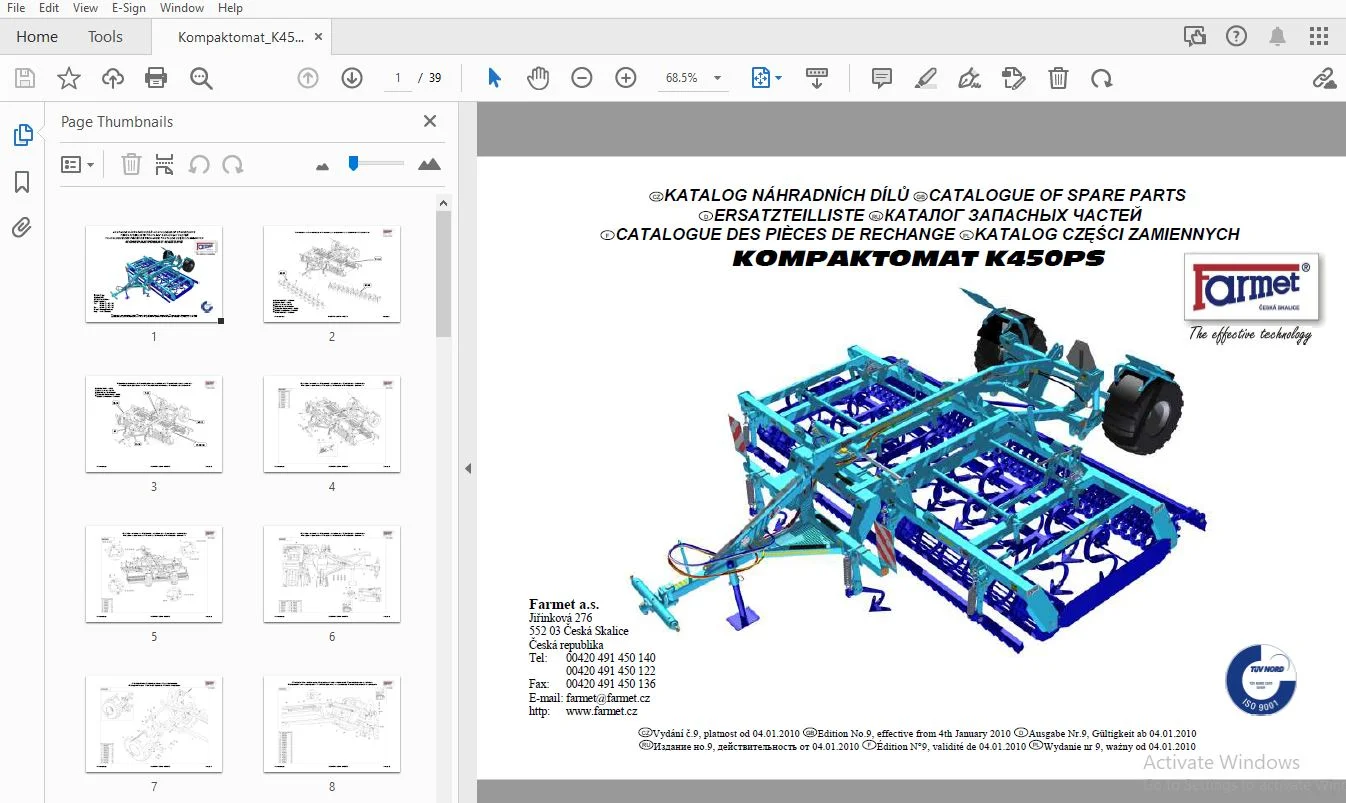Zoom out with the minus circle
Image resolution: width=1346 pixels, height=803 pixels.
click(x=582, y=78)
